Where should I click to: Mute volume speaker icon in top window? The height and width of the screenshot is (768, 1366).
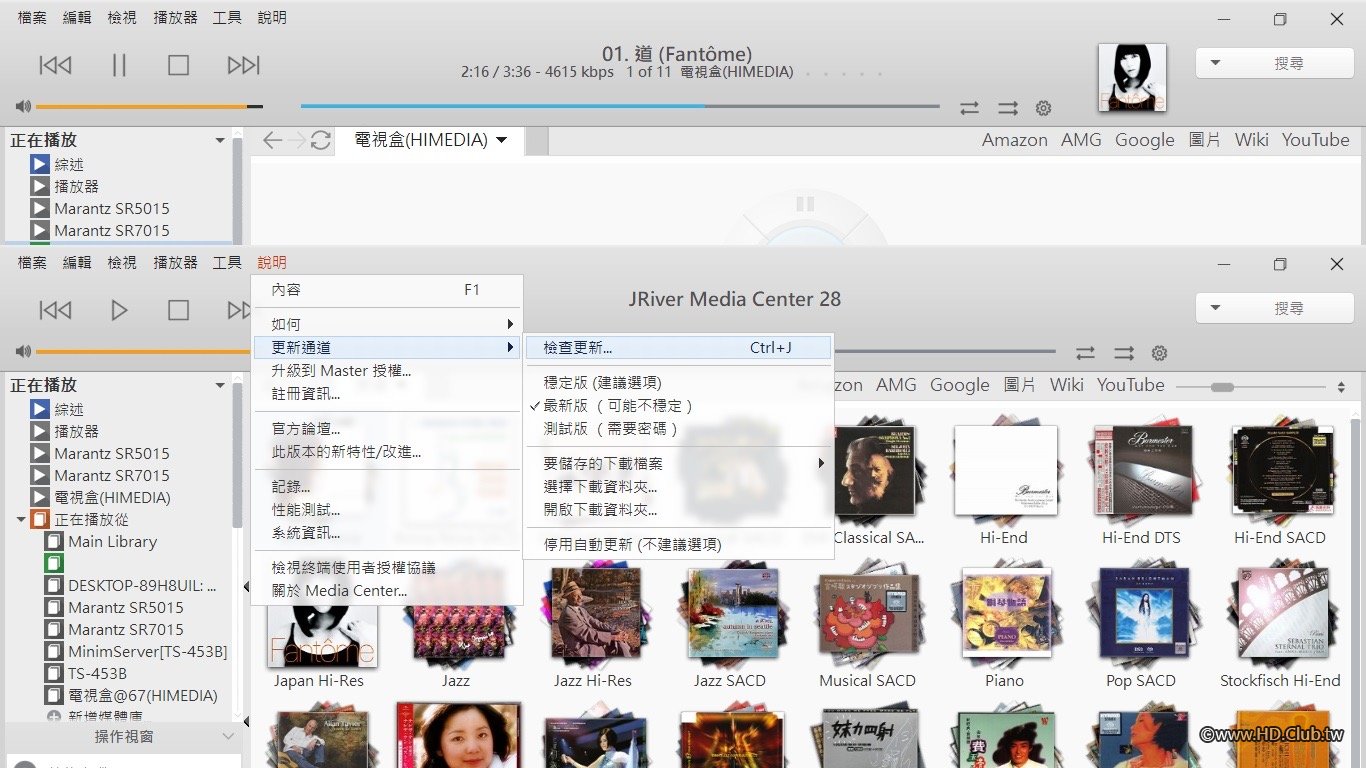click(23, 107)
